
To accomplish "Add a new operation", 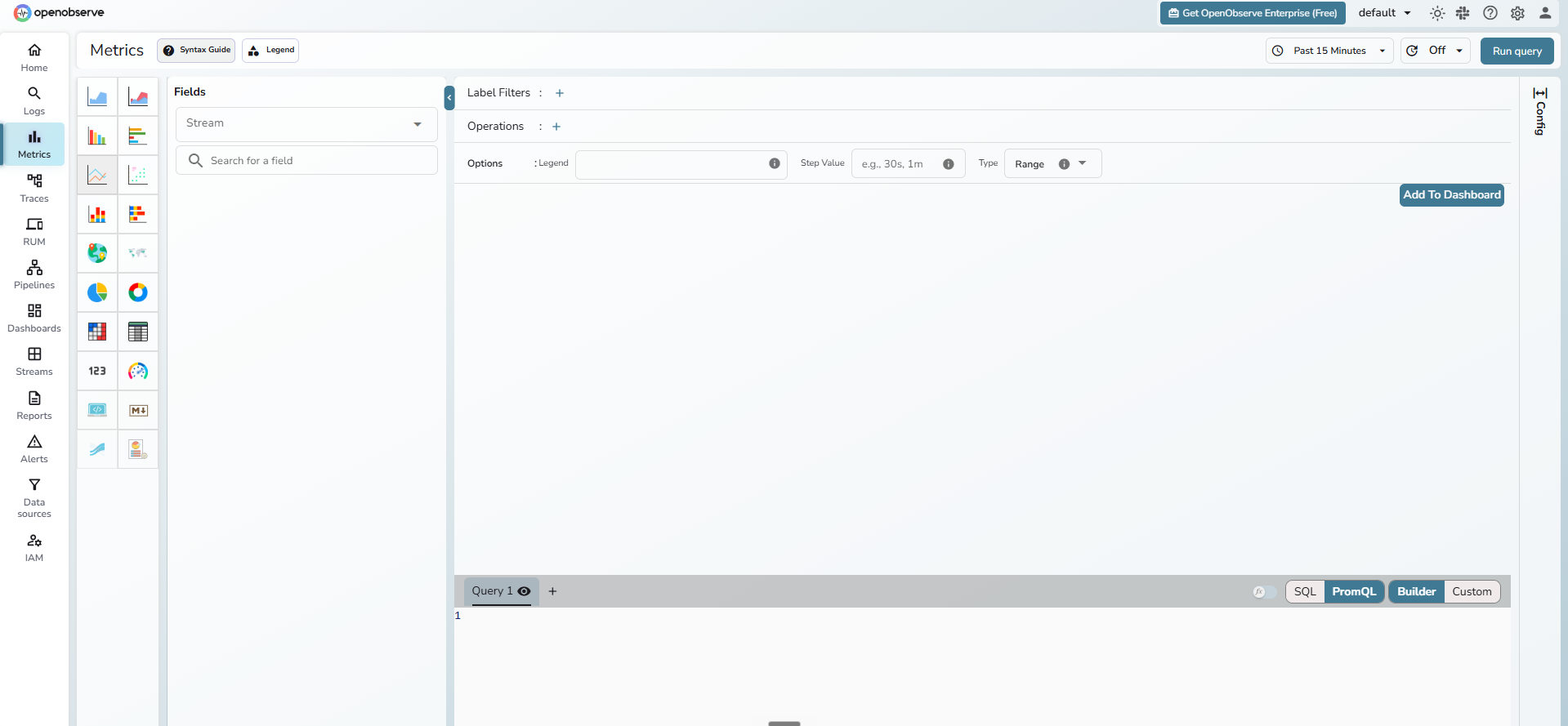I will (556, 127).
